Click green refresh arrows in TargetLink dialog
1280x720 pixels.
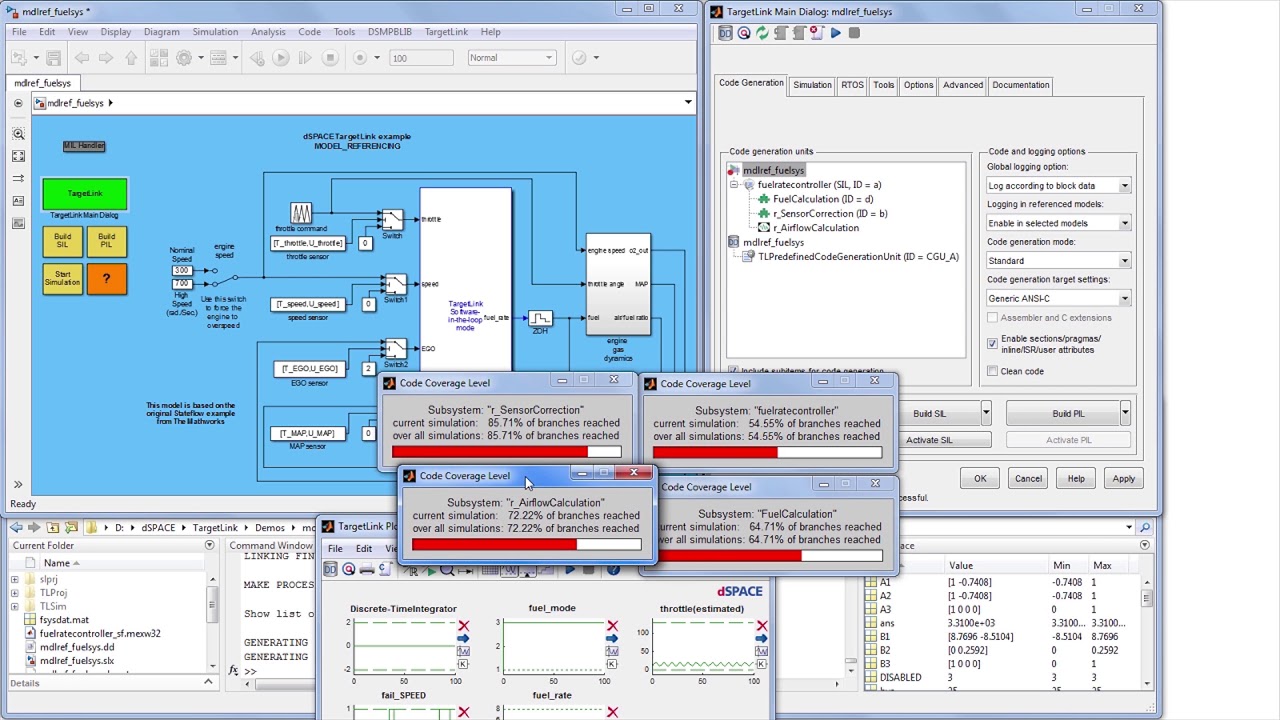(762, 33)
